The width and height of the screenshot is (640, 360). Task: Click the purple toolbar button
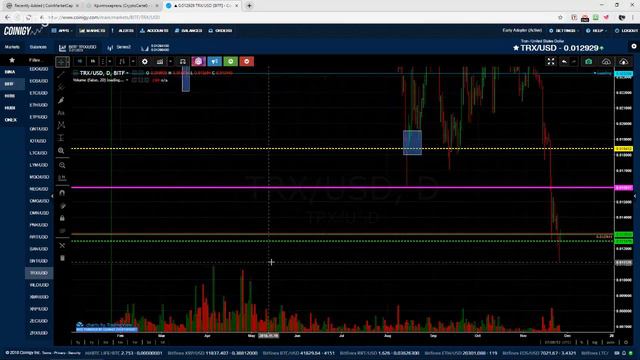(x=198, y=62)
